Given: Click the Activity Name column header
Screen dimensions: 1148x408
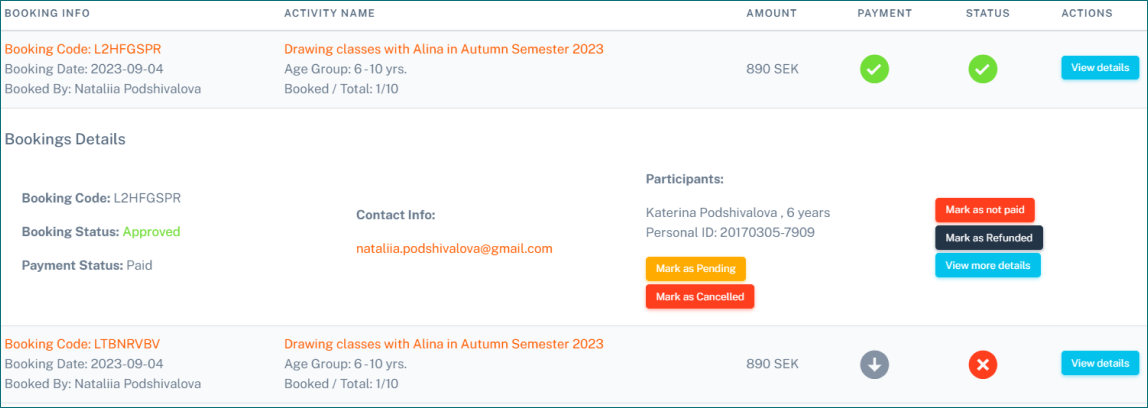Looking at the screenshot, I should point(329,13).
